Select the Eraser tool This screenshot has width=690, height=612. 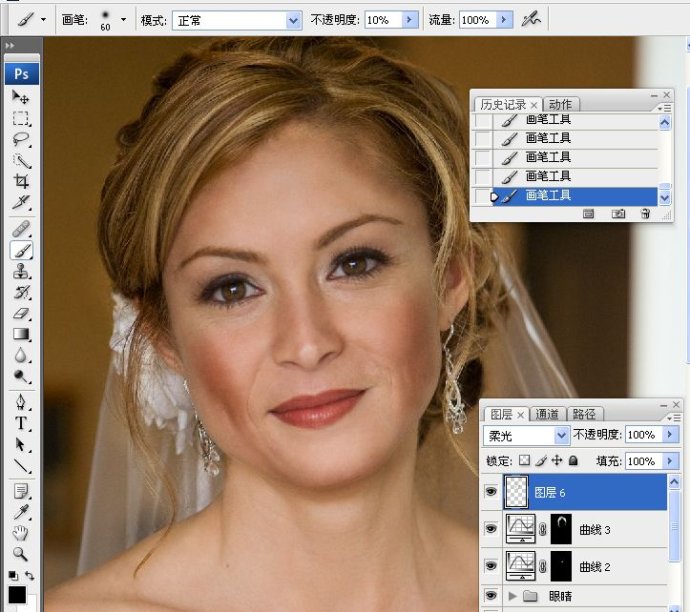pyautogui.click(x=20, y=313)
